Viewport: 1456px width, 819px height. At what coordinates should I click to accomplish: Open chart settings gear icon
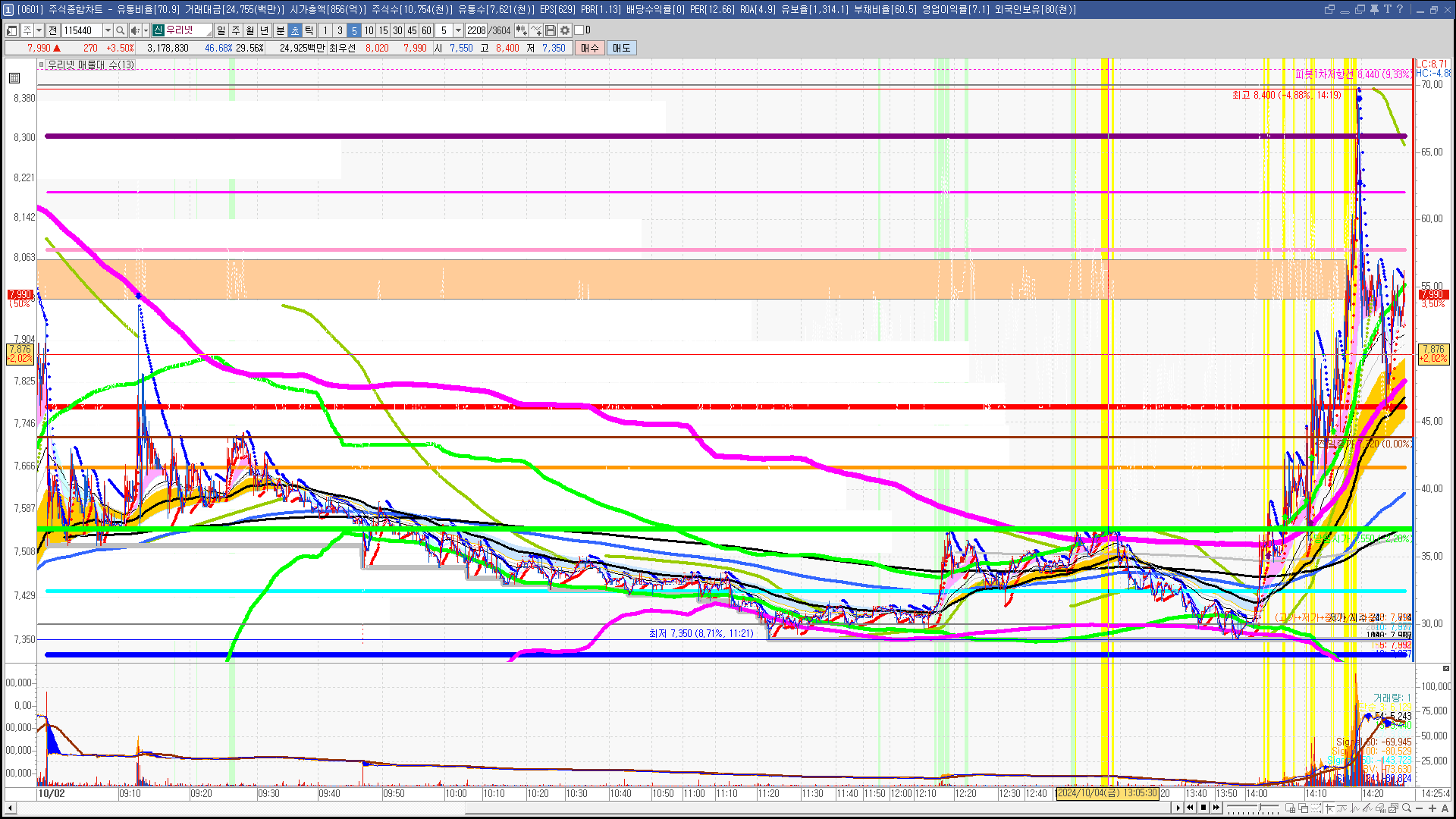[565, 30]
